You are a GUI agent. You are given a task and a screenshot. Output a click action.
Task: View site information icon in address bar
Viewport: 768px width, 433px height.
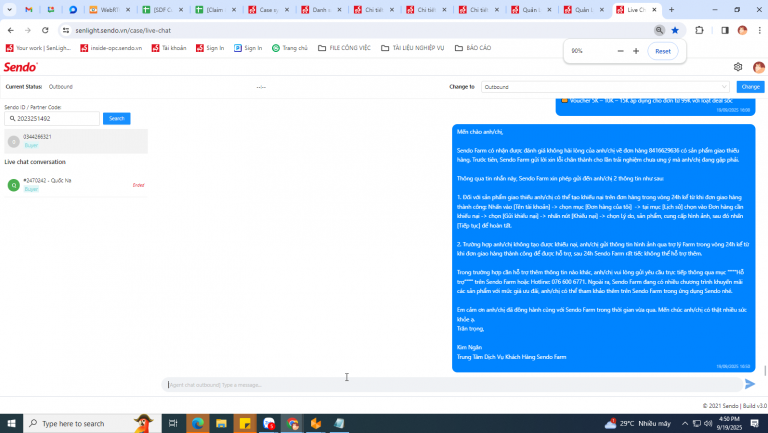[x=66, y=30]
